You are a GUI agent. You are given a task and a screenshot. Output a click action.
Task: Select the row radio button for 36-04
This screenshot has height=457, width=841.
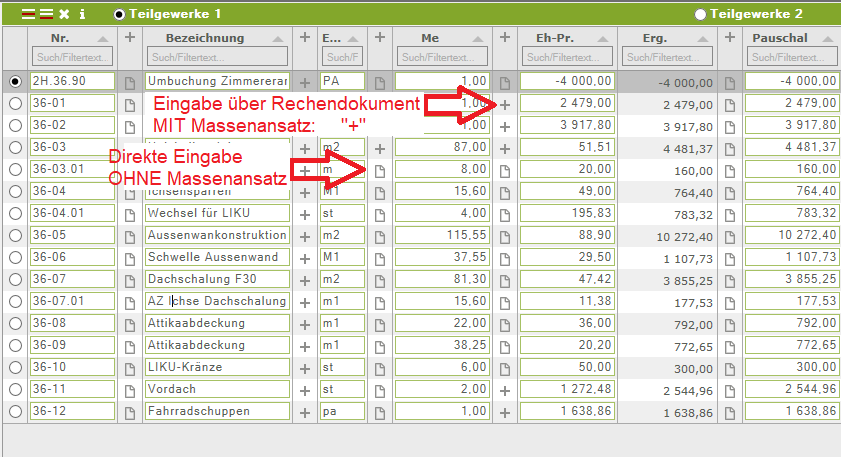click(x=15, y=191)
